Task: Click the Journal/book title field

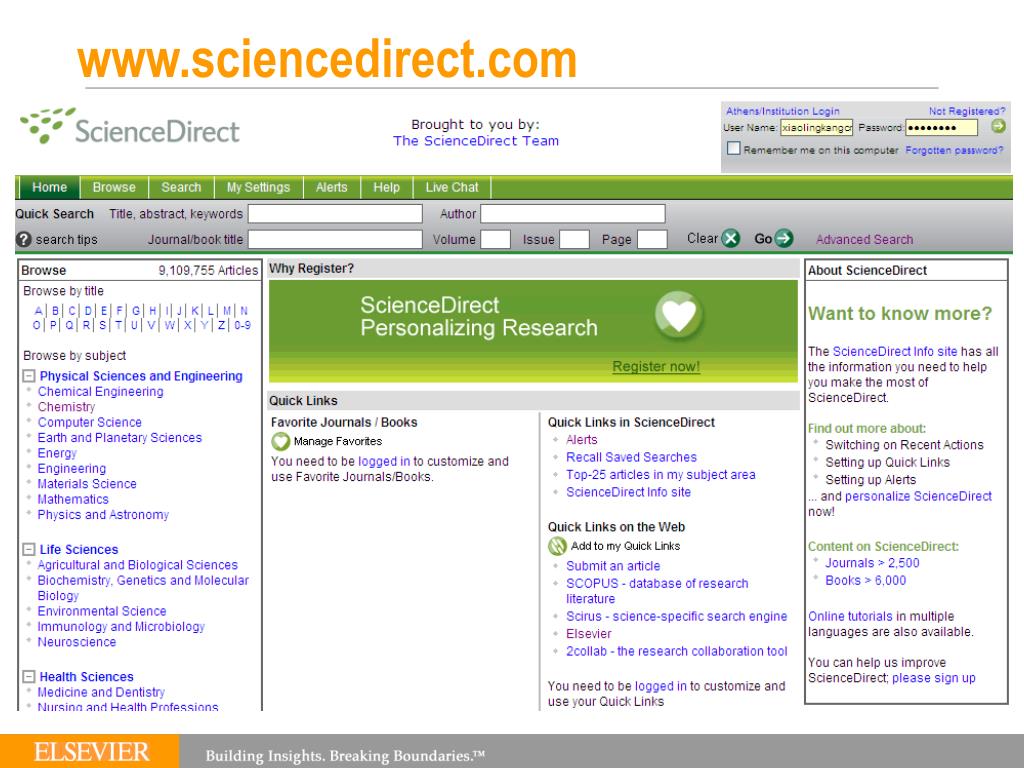Action: tap(335, 239)
